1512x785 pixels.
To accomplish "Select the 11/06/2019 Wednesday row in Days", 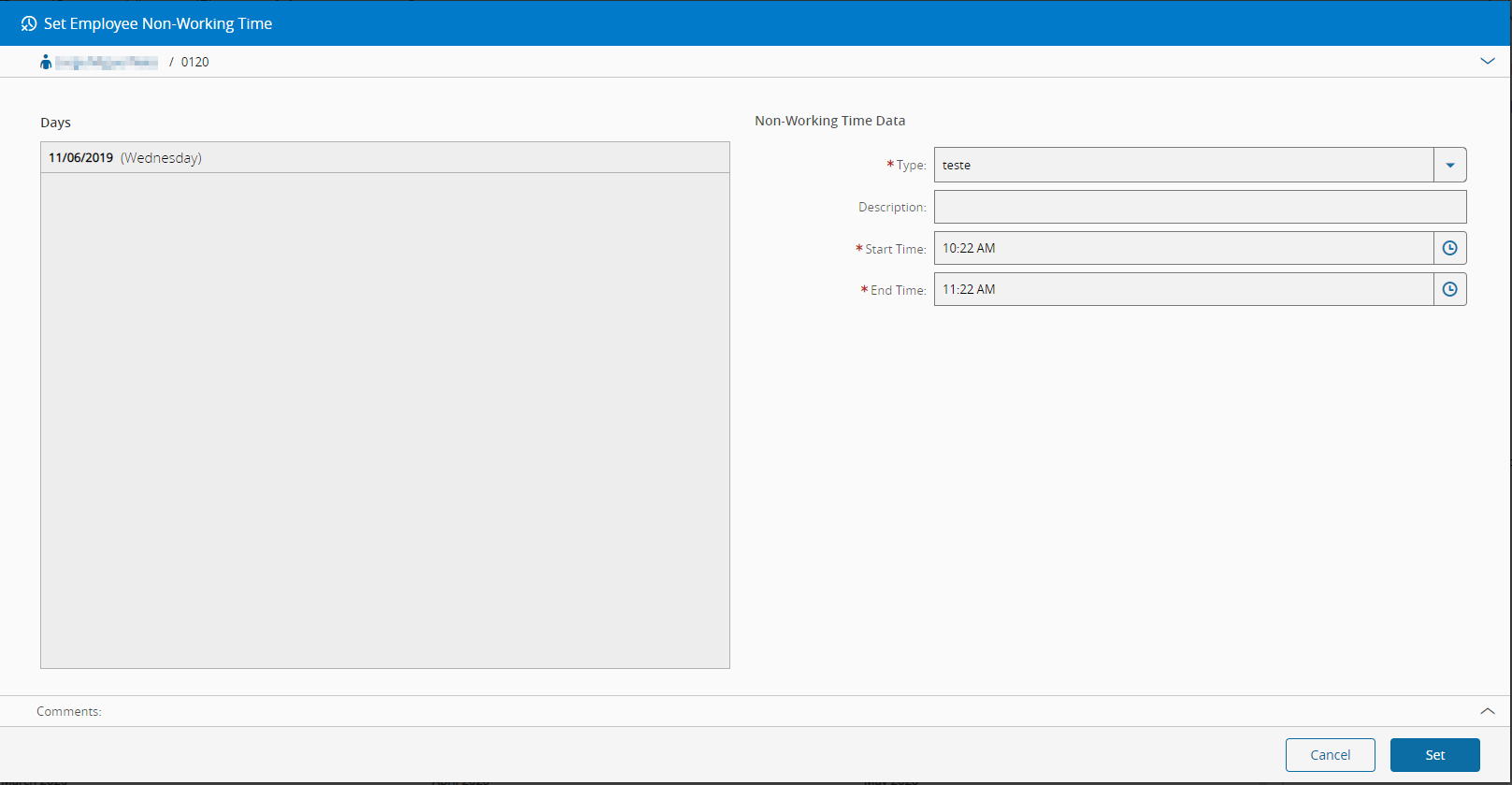I will pos(385,157).
